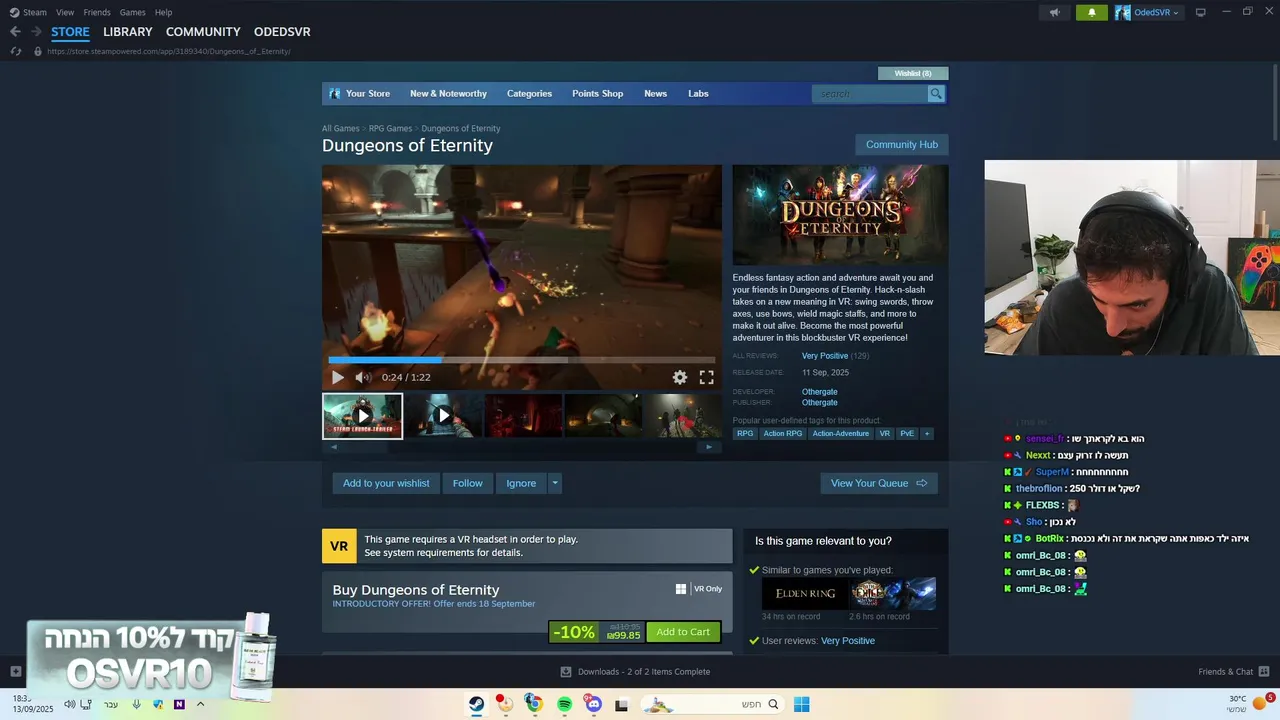The image size is (1280, 720).
Task: Open Downloads status in bottom bar
Action: 635,672
